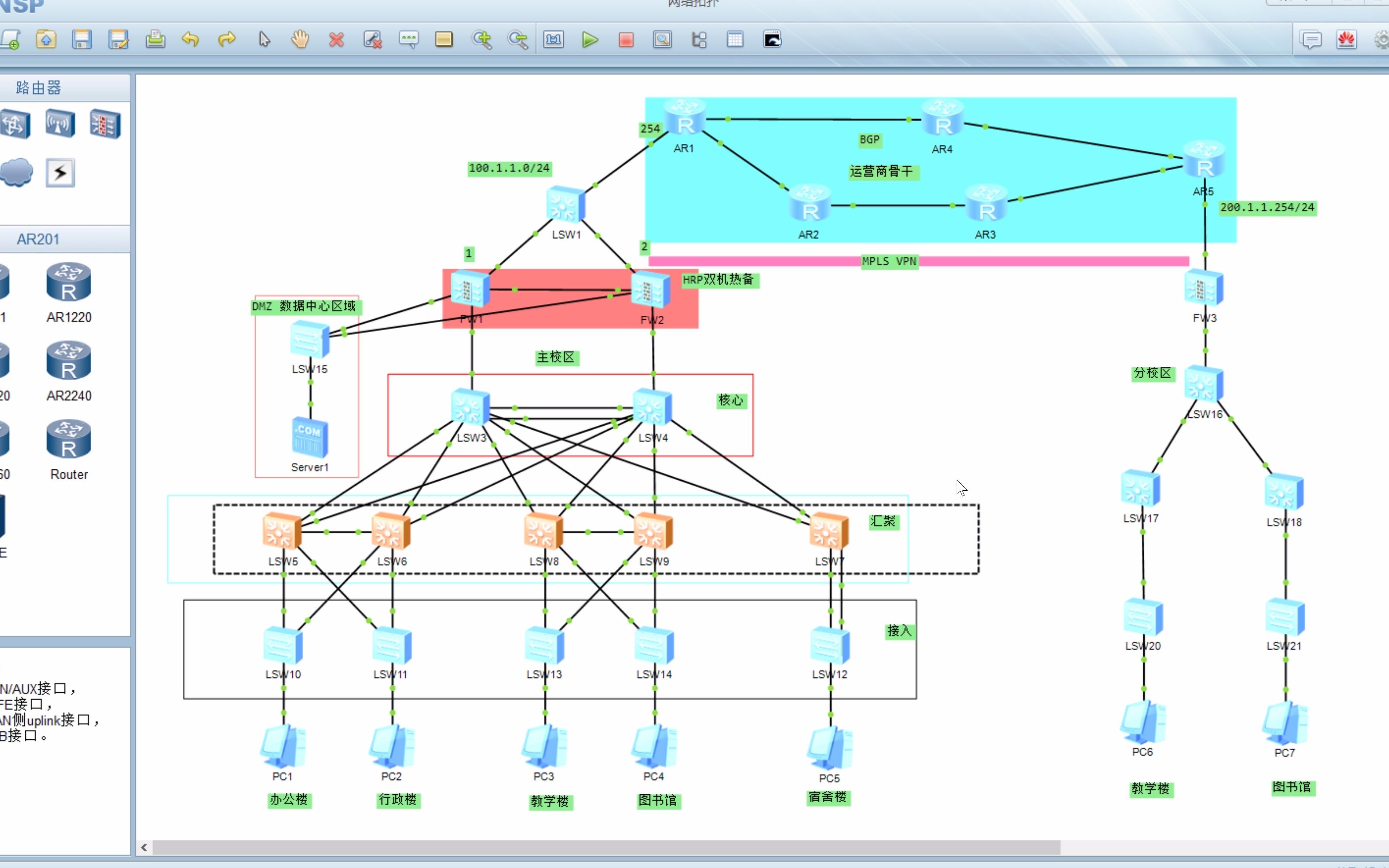1389x868 pixels.
Task: Click the horizontal scrollbar left arrow
Action: (x=144, y=847)
